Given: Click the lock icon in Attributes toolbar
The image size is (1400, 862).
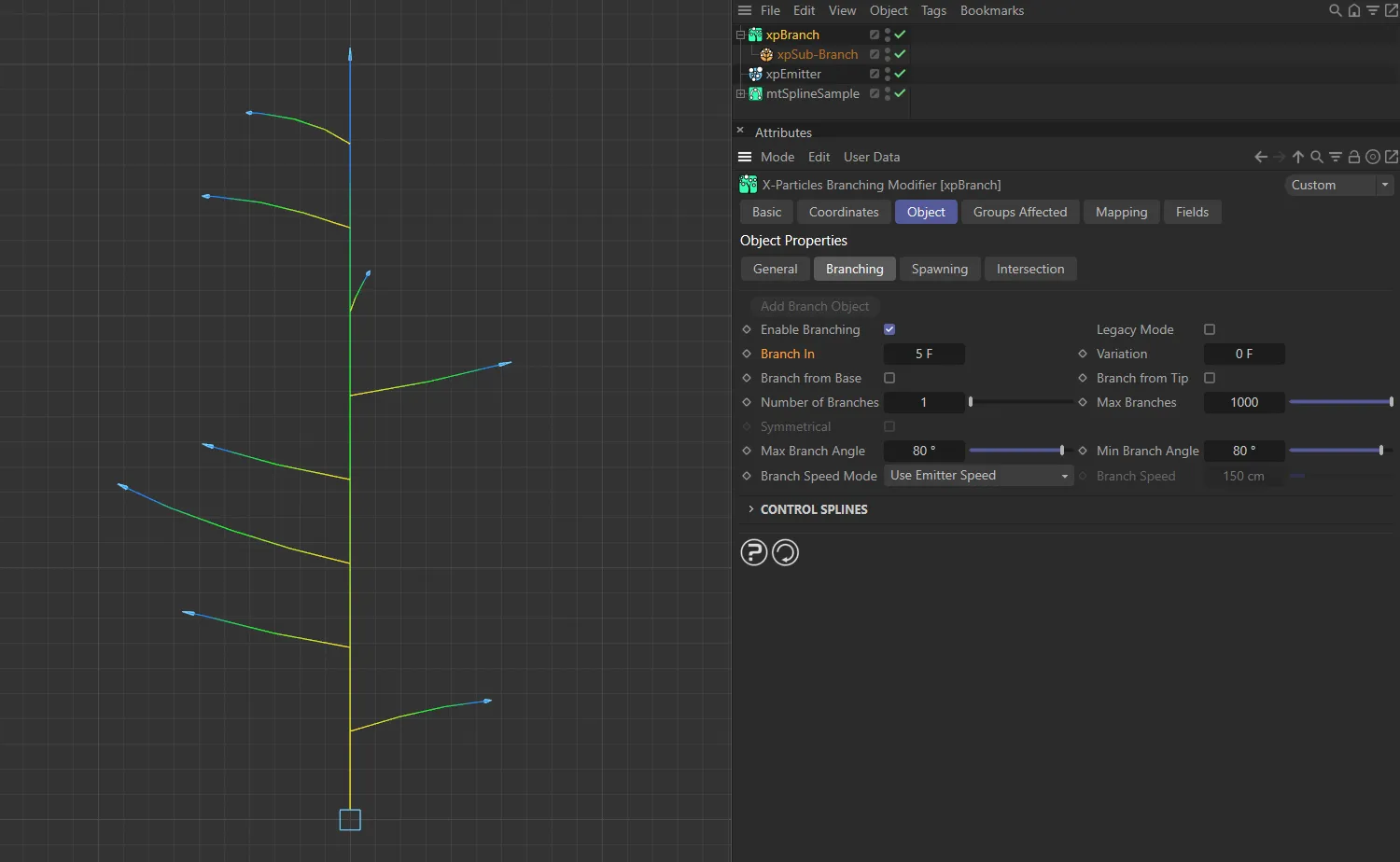Looking at the screenshot, I should click(1354, 157).
